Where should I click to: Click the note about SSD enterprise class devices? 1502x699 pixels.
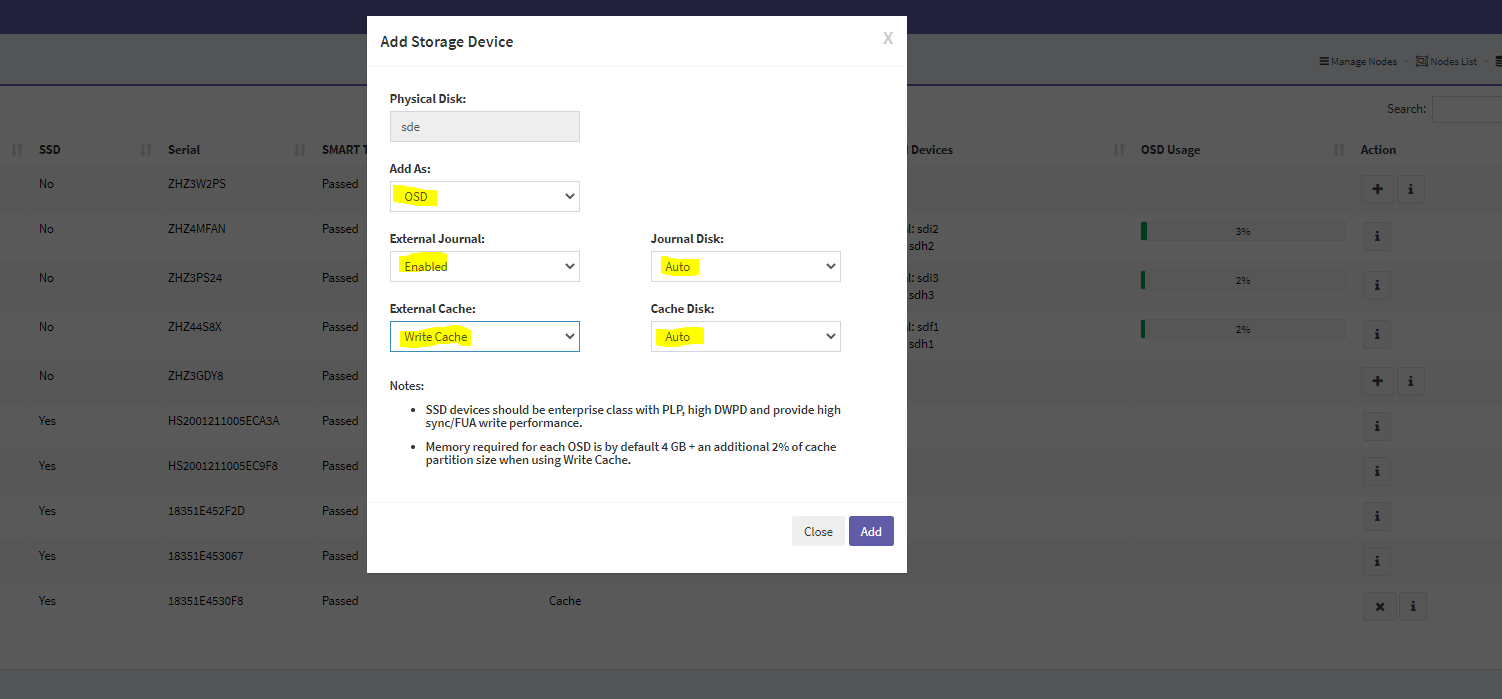(633, 416)
